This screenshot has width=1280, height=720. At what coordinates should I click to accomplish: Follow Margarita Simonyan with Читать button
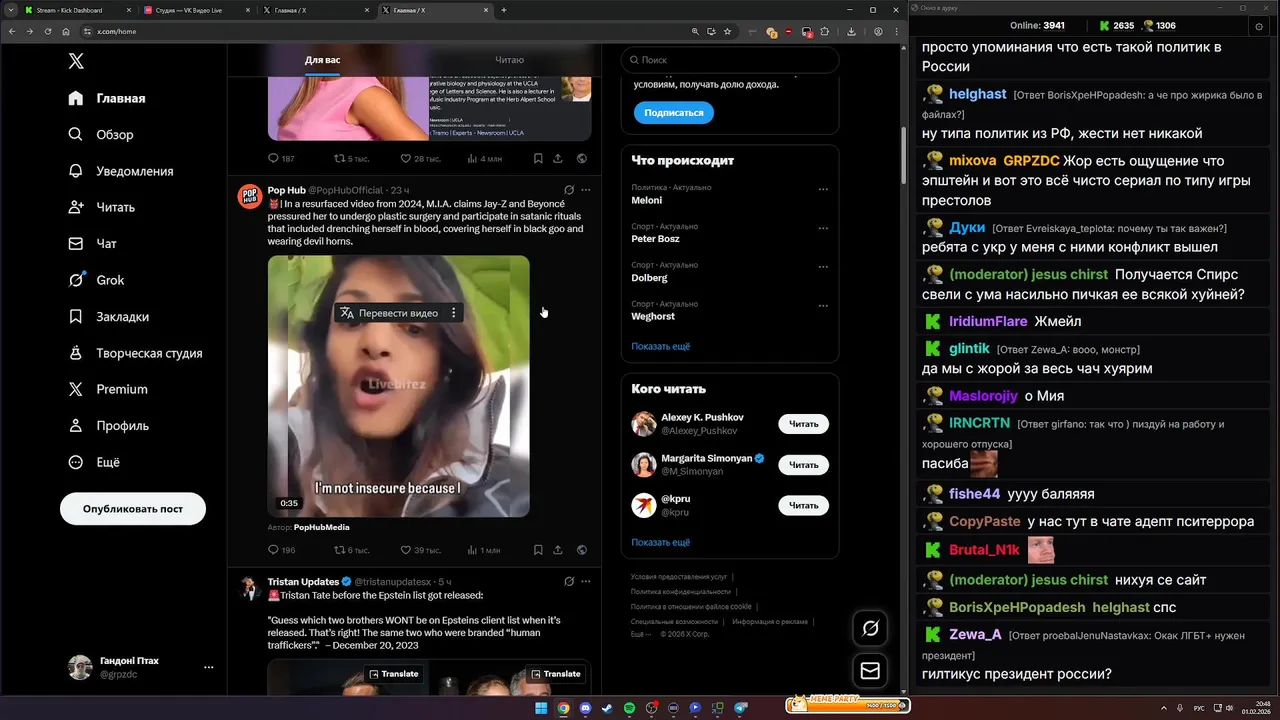coord(803,465)
